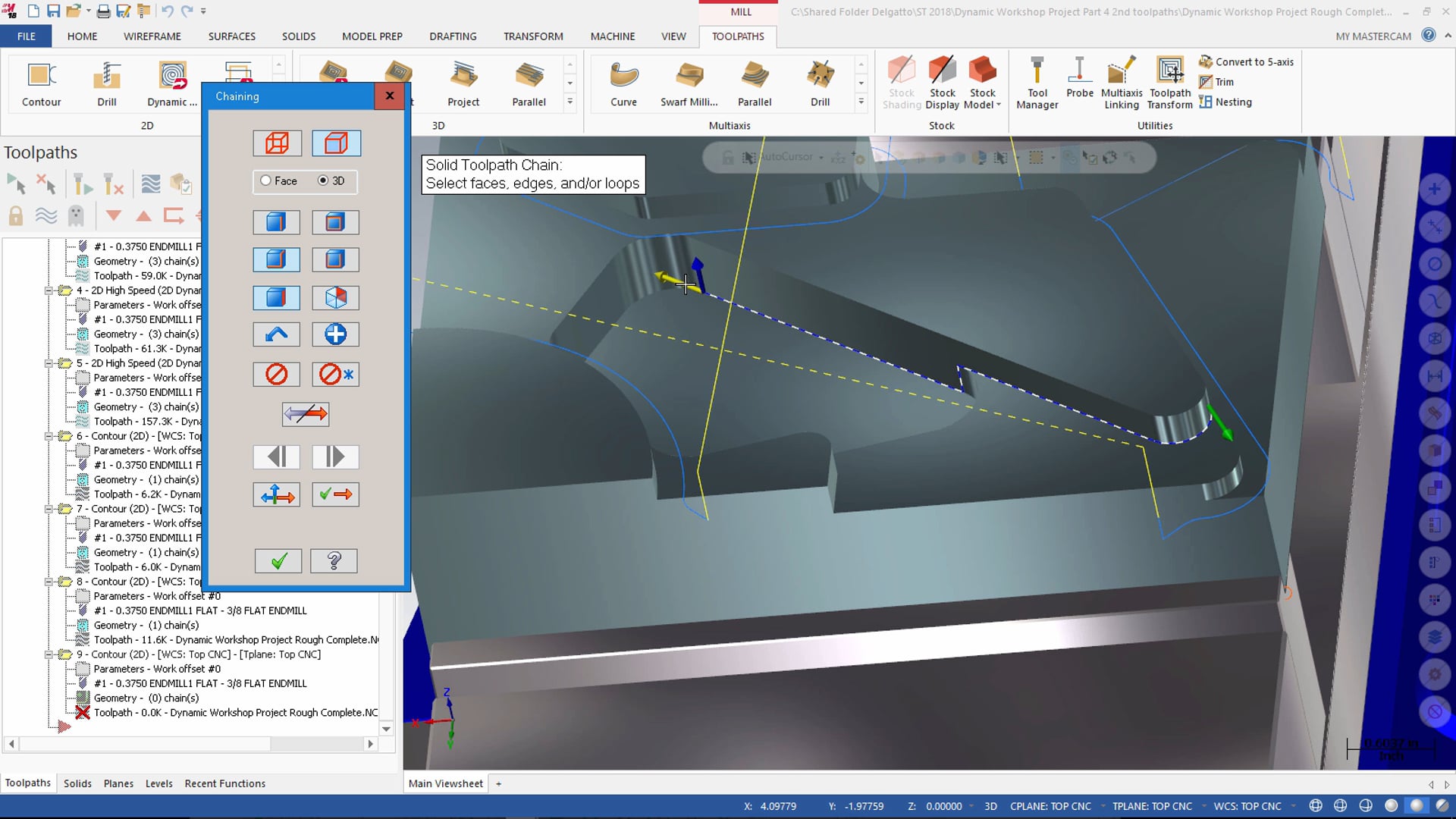Click the Select from back blue plus button
Viewport: 1456px width, 819px height.
coord(336,334)
